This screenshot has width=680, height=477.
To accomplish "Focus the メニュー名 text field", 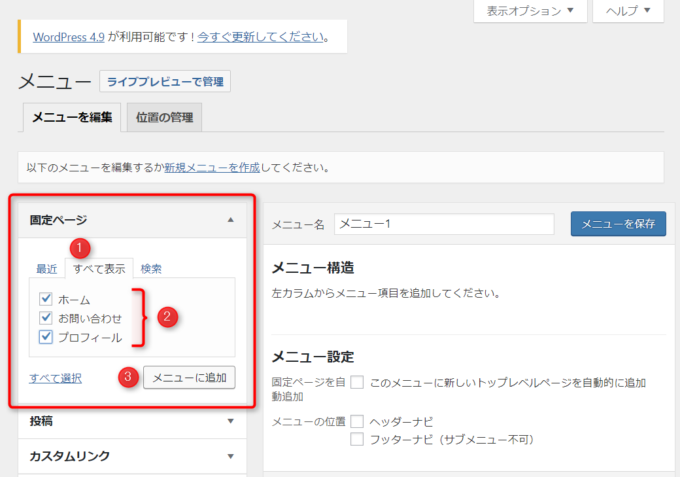I will (444, 224).
